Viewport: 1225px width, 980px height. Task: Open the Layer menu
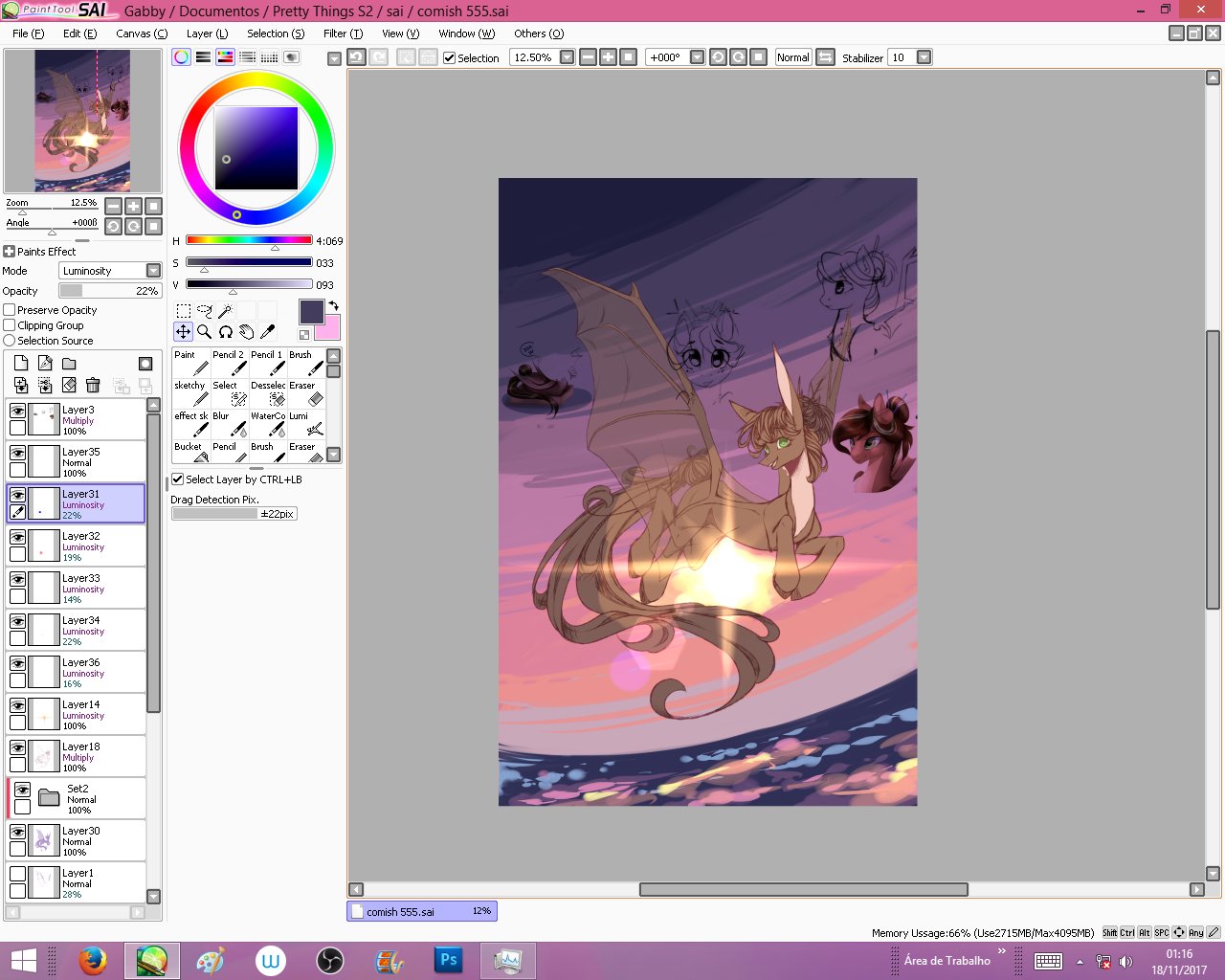(208, 33)
